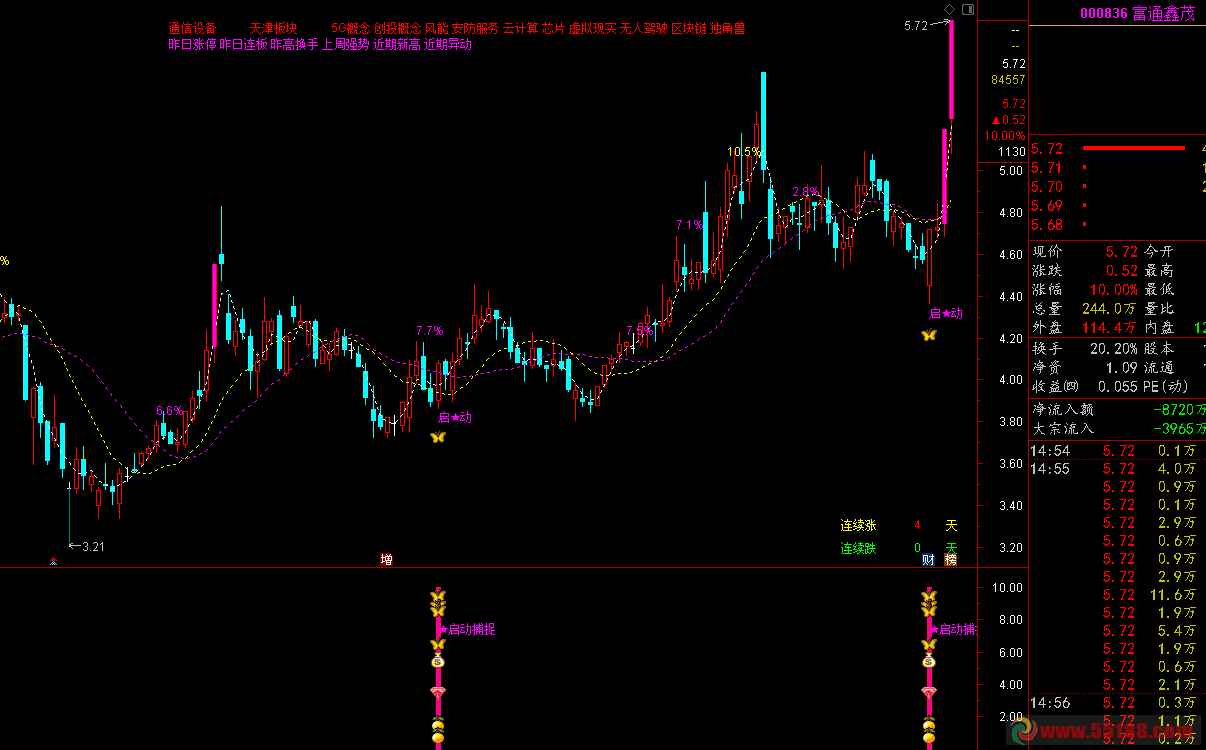This screenshot has width=1206, height=750.
Task: Click the 收益(四) 0.055 value
Action: [x=1117, y=386]
